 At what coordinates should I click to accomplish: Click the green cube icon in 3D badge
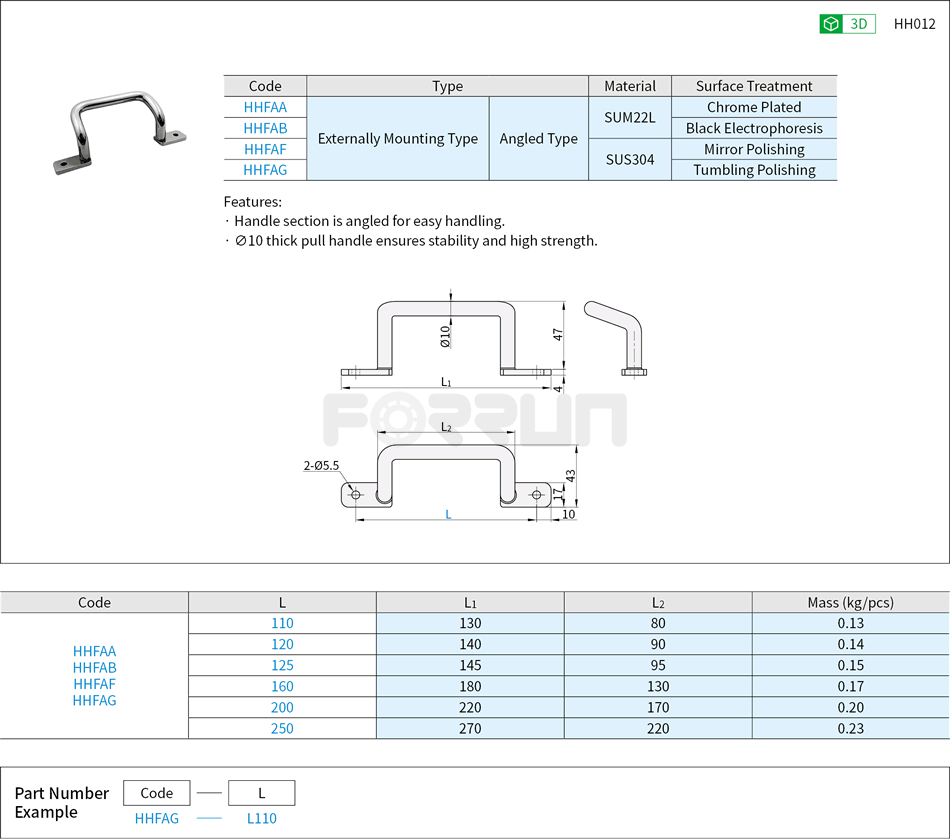[830, 23]
